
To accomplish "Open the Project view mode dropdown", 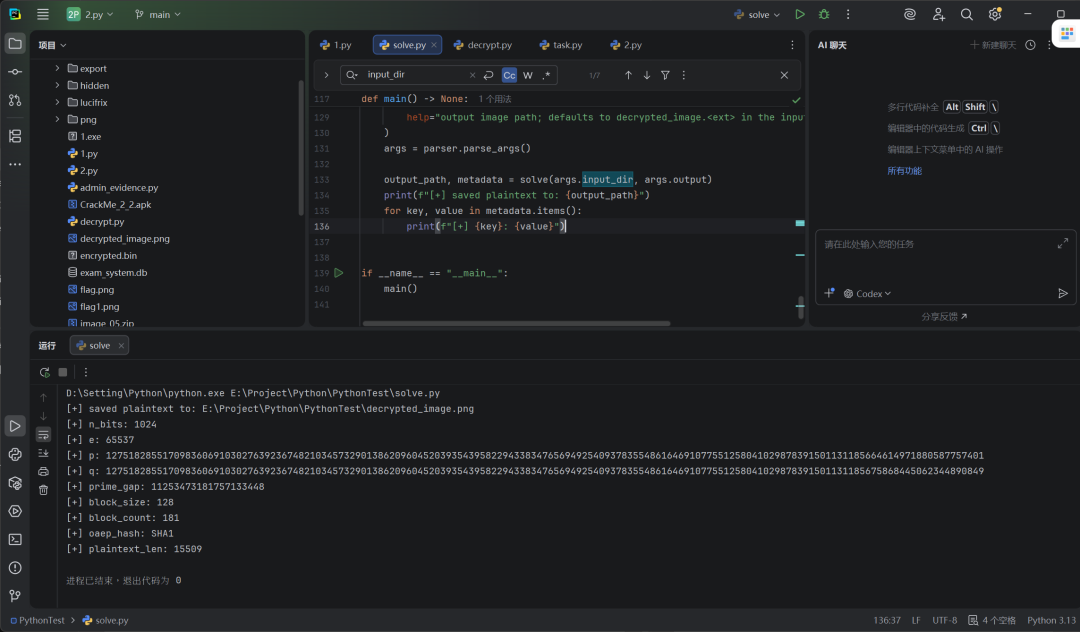I will (x=52, y=45).
